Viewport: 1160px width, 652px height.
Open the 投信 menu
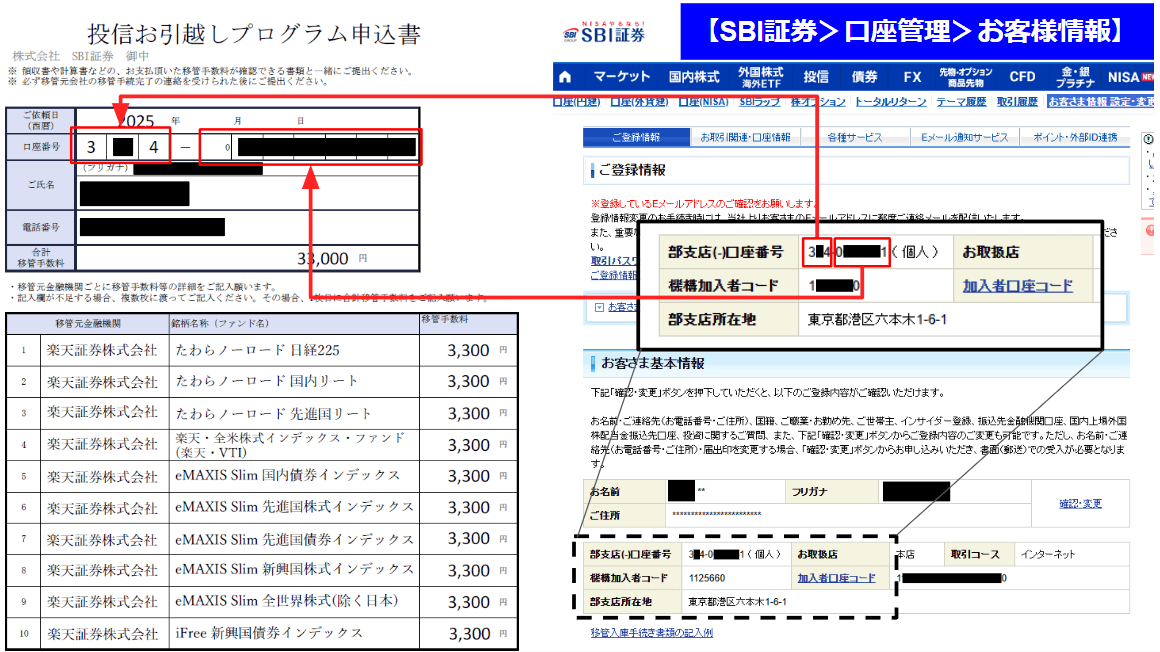click(x=816, y=77)
